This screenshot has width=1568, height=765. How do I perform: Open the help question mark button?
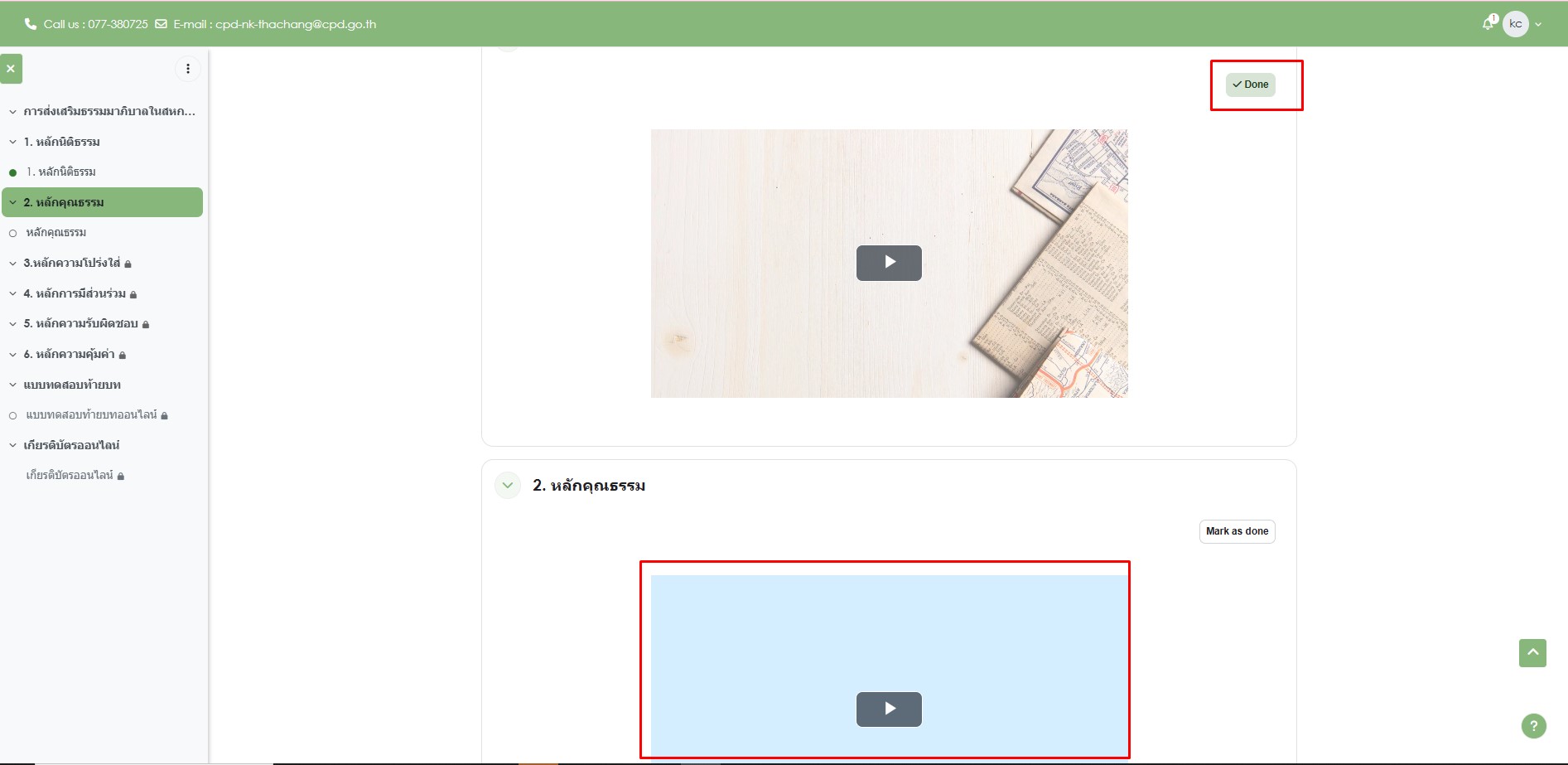[1533, 726]
